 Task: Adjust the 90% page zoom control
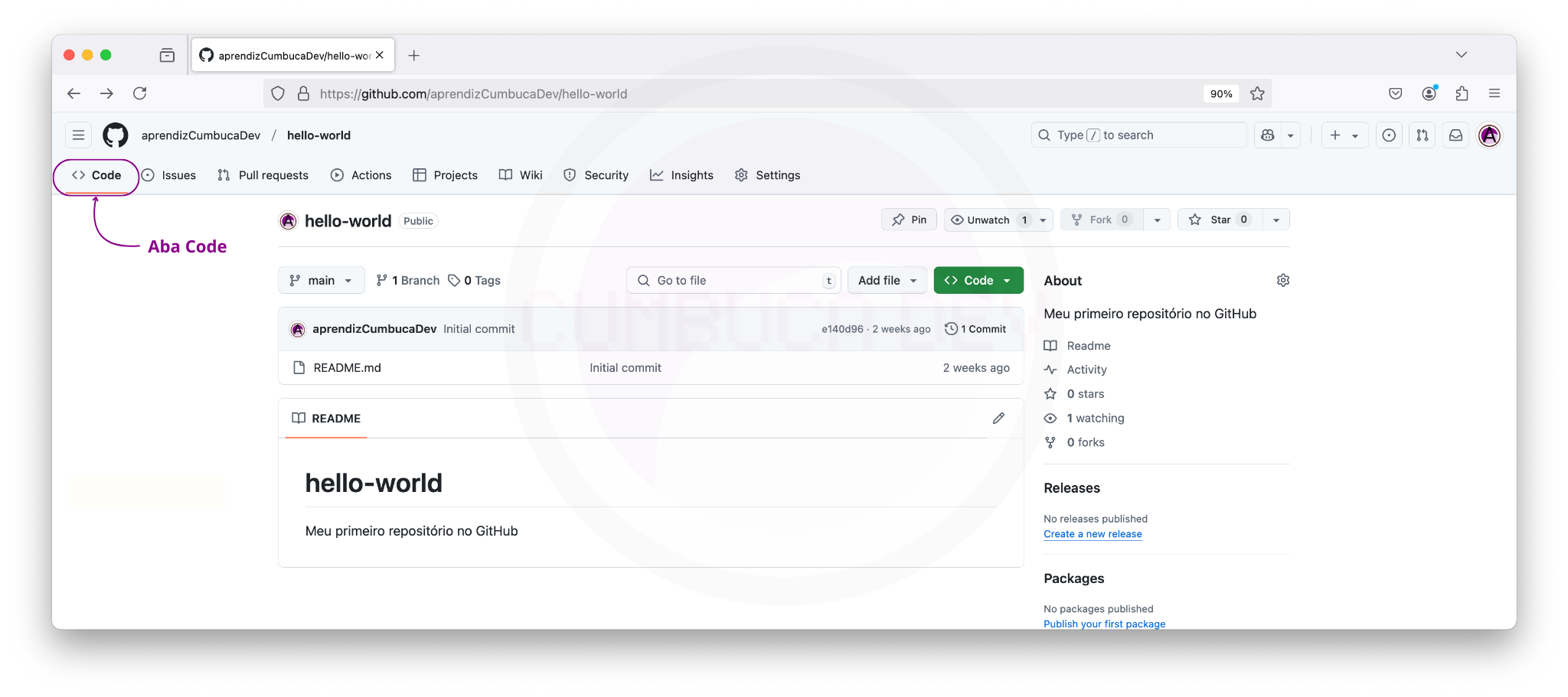coord(1221,93)
